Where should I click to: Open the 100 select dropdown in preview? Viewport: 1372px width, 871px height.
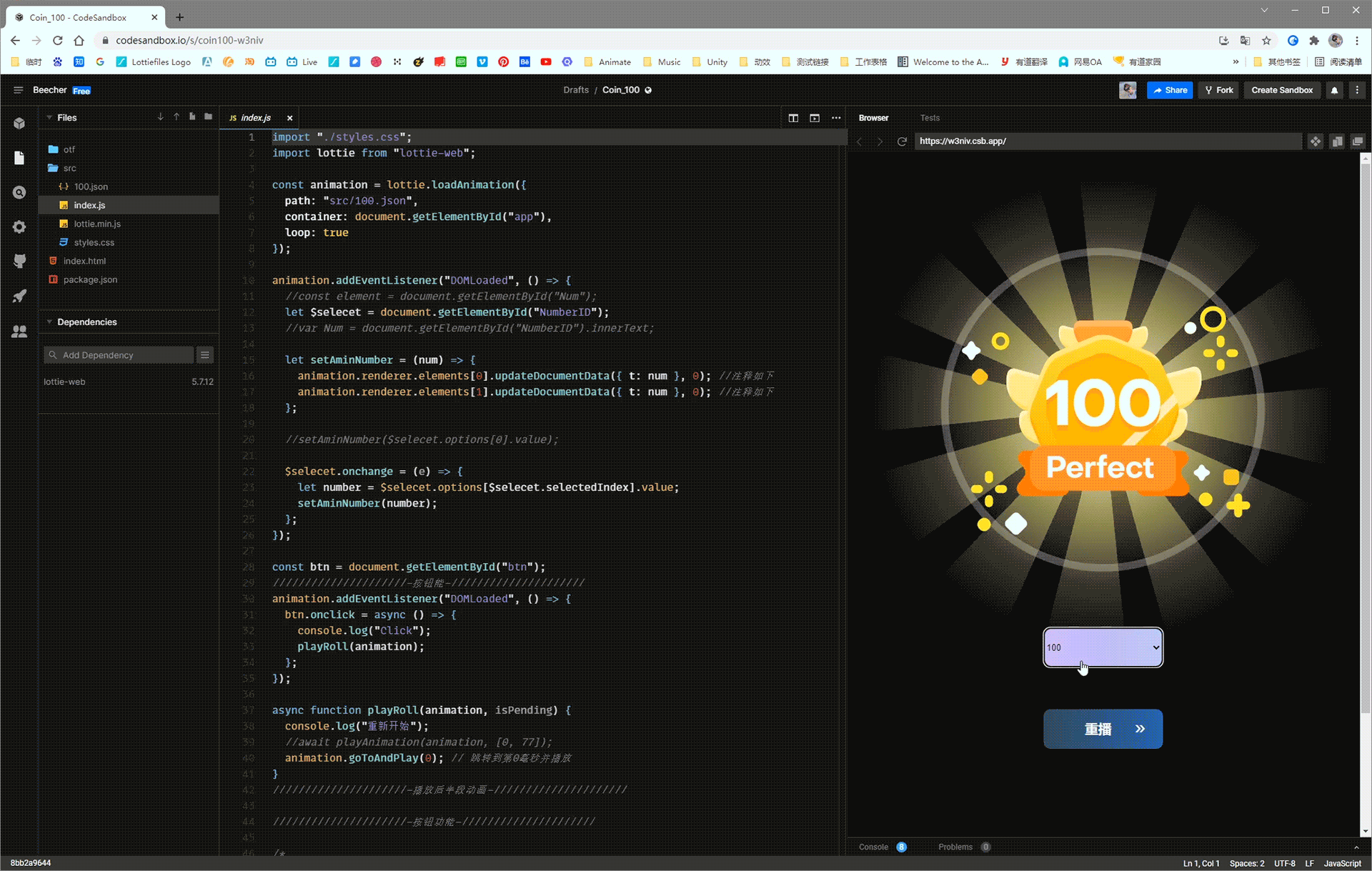click(1103, 647)
